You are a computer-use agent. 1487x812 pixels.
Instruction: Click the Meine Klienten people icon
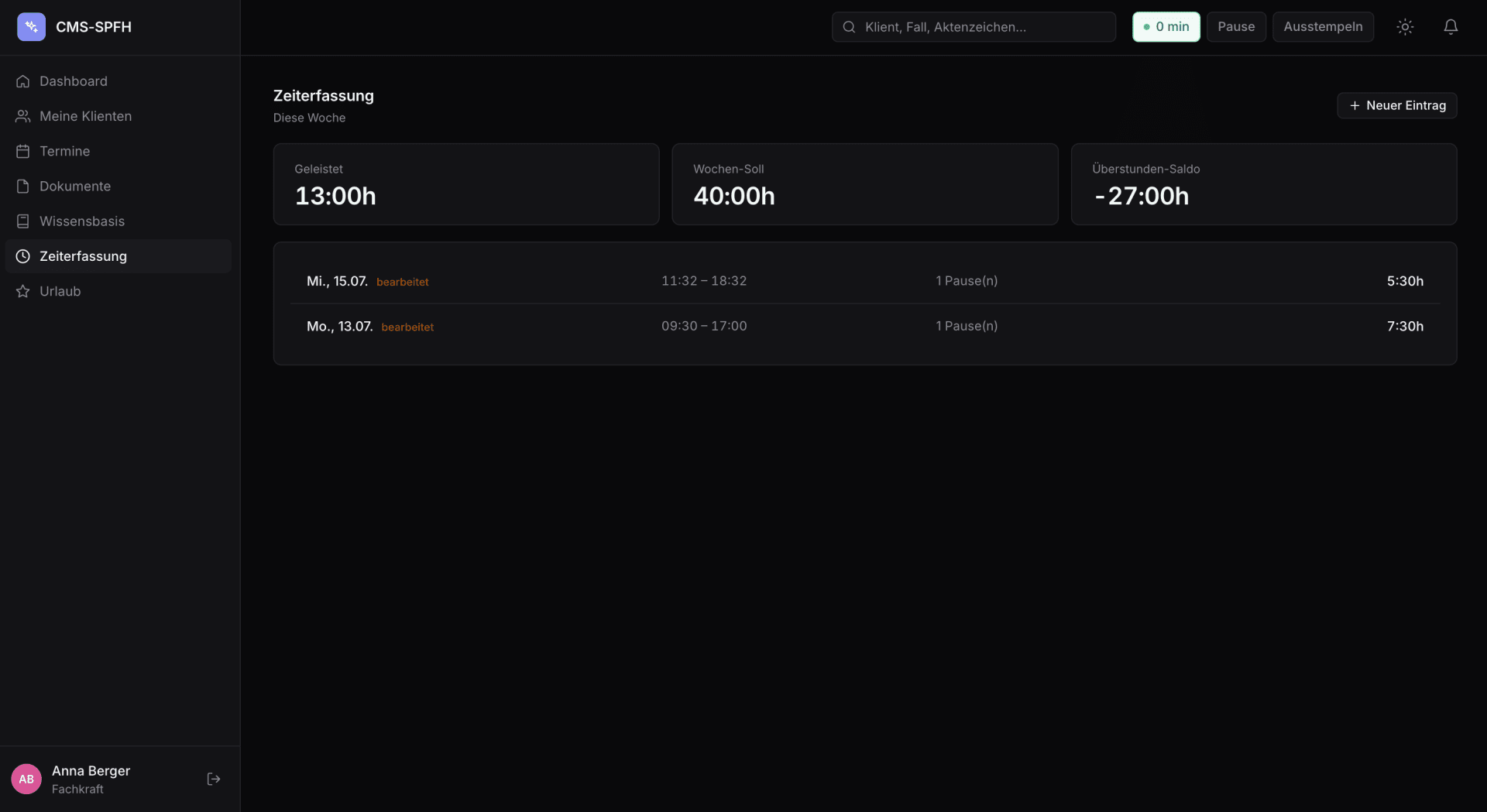[x=23, y=116]
